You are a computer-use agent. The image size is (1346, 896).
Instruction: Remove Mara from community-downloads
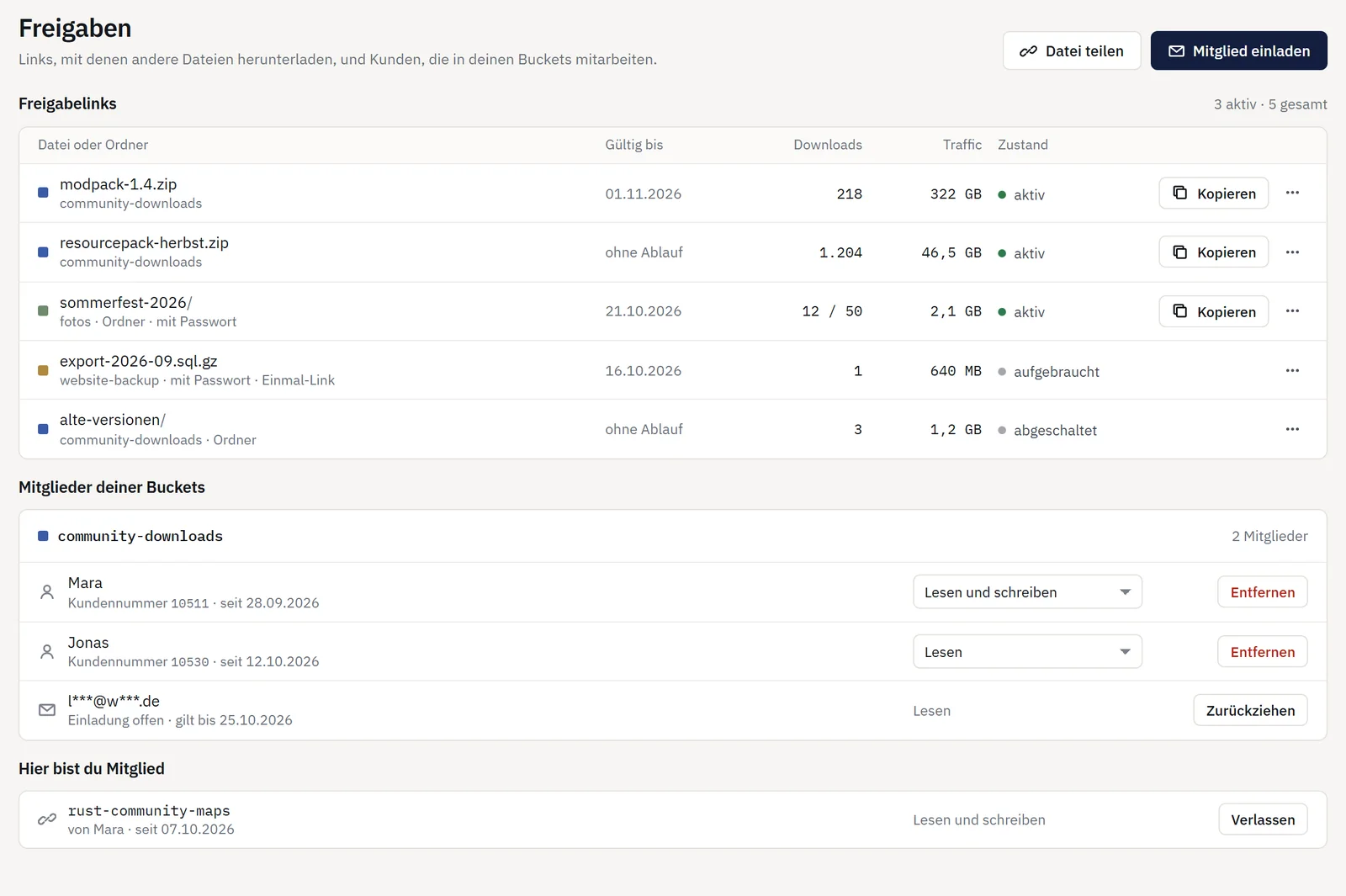(x=1263, y=591)
